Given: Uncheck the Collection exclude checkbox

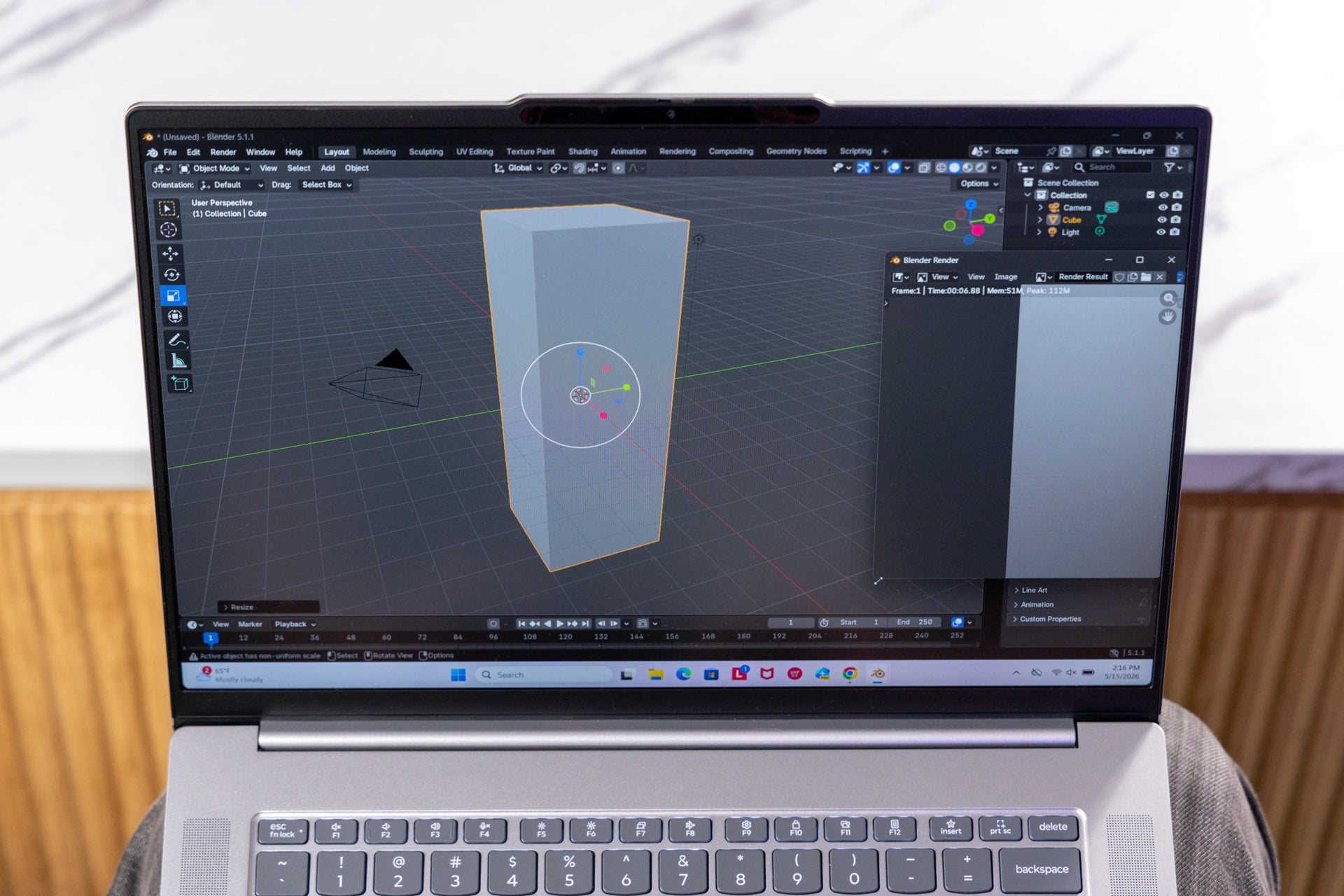Looking at the screenshot, I should coord(1150,195).
